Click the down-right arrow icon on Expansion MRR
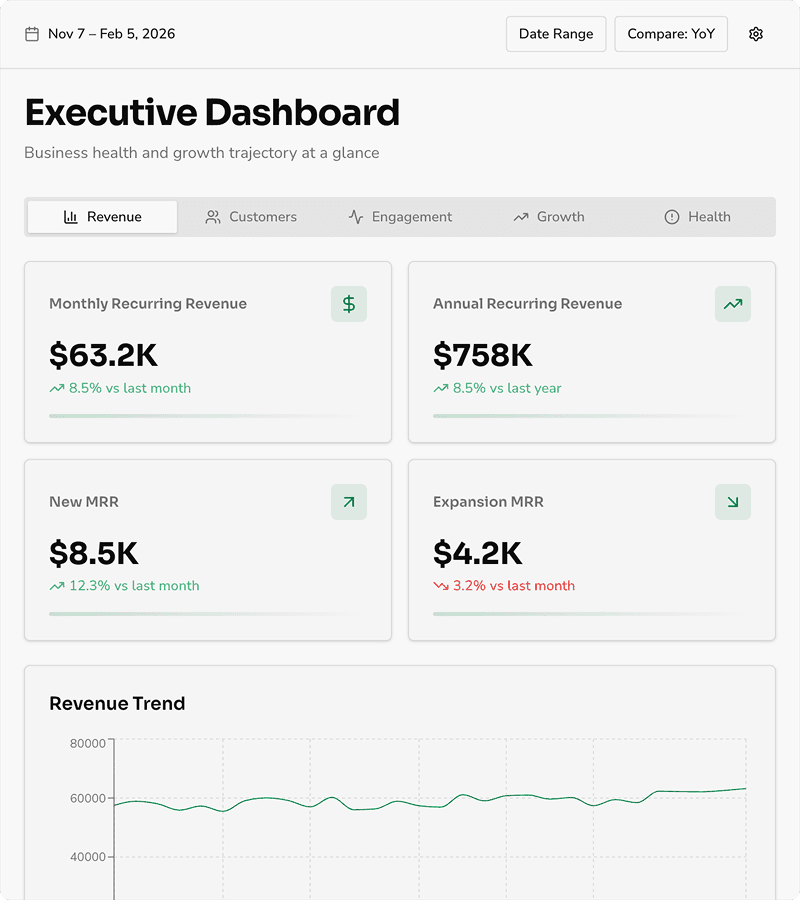The height and width of the screenshot is (900, 800). click(x=733, y=502)
